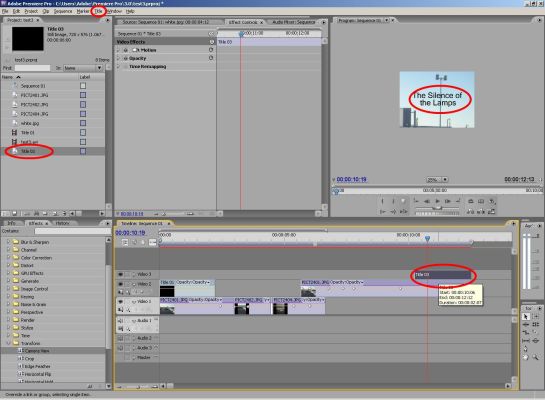Click the Play button in Program monitor

point(438,201)
